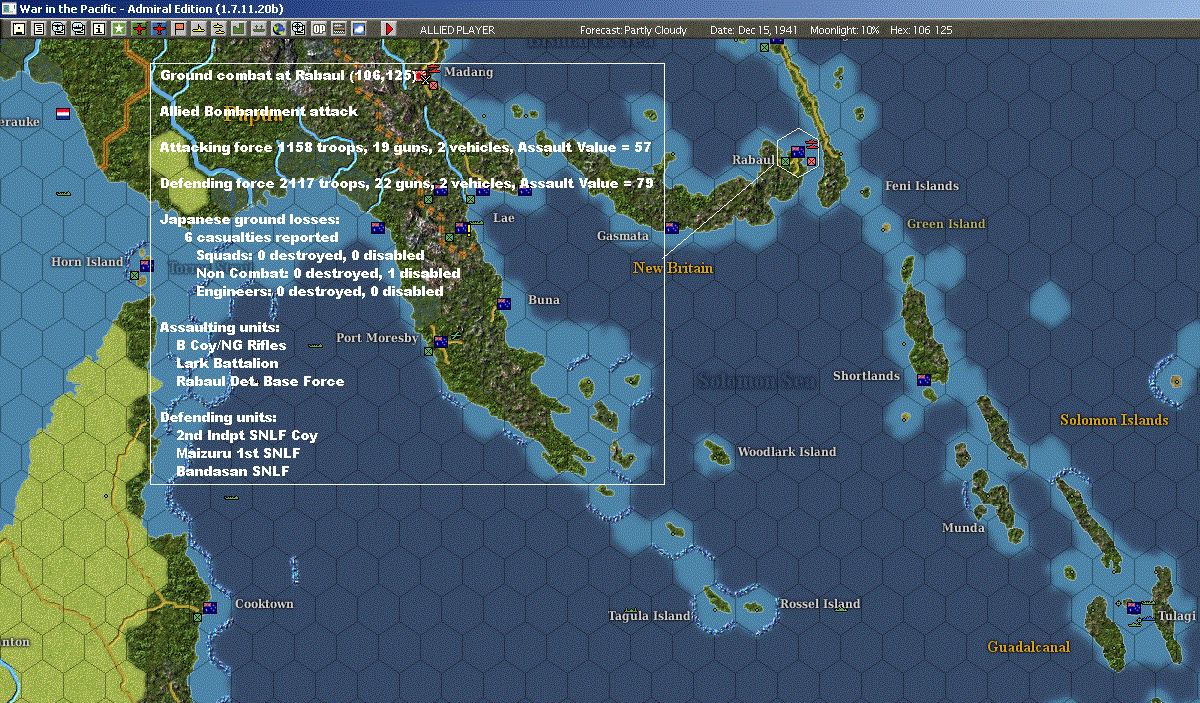Click the Moonlight: 10% status
1200x703 pixels.
pos(843,30)
